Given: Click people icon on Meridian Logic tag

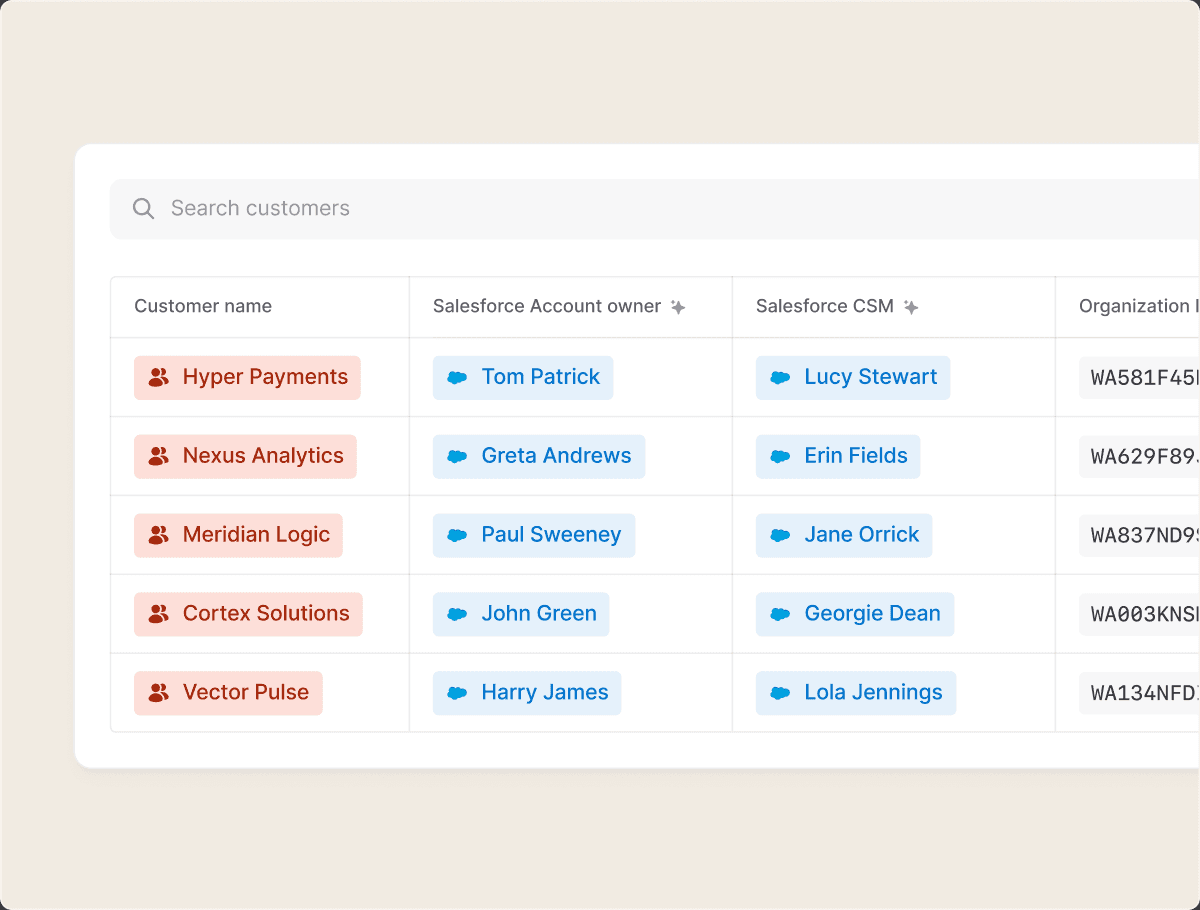Looking at the screenshot, I should click(x=158, y=536).
